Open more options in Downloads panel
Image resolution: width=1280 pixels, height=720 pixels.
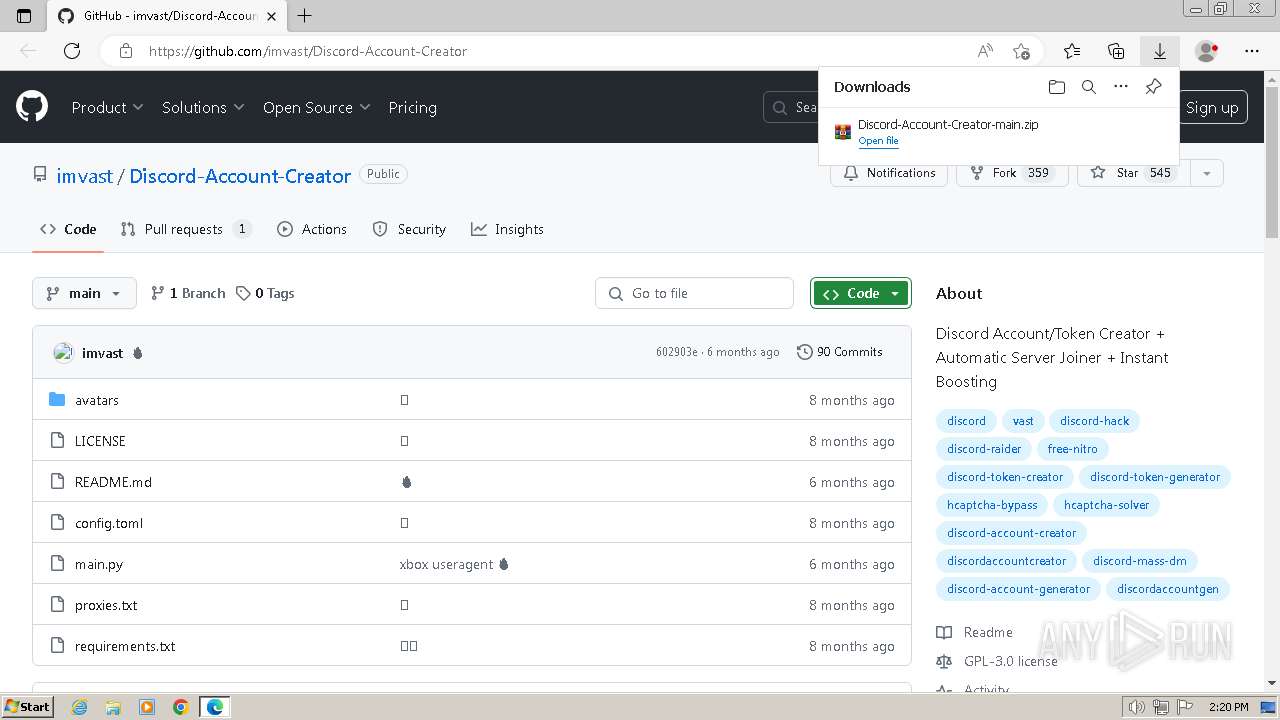click(x=1121, y=87)
